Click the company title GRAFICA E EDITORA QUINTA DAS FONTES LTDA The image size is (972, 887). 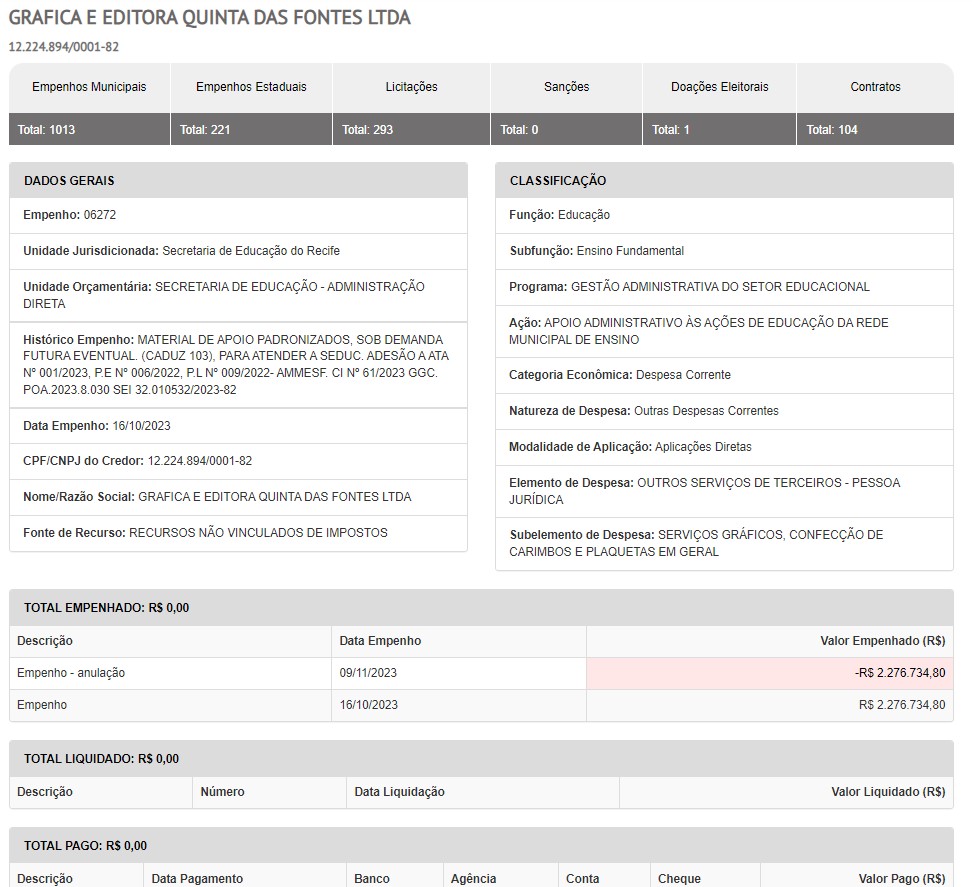tap(210, 17)
